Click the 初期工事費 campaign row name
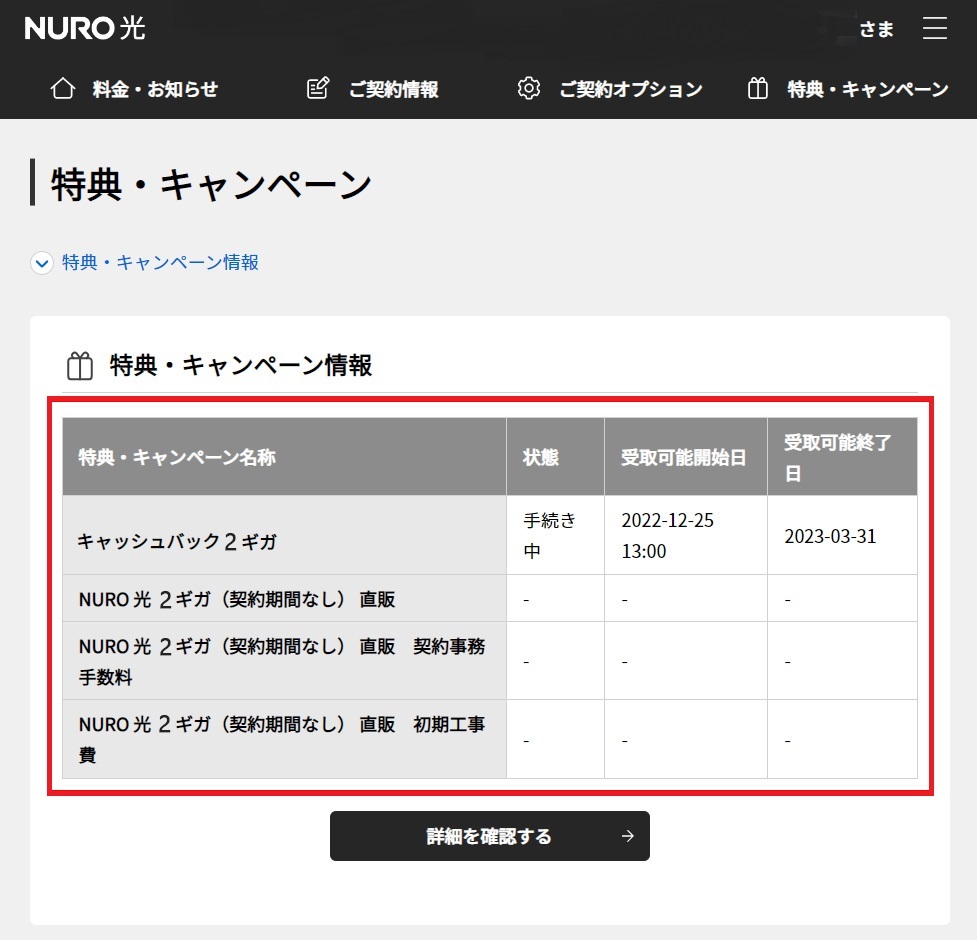Viewport: 977px width, 940px height. click(x=282, y=739)
